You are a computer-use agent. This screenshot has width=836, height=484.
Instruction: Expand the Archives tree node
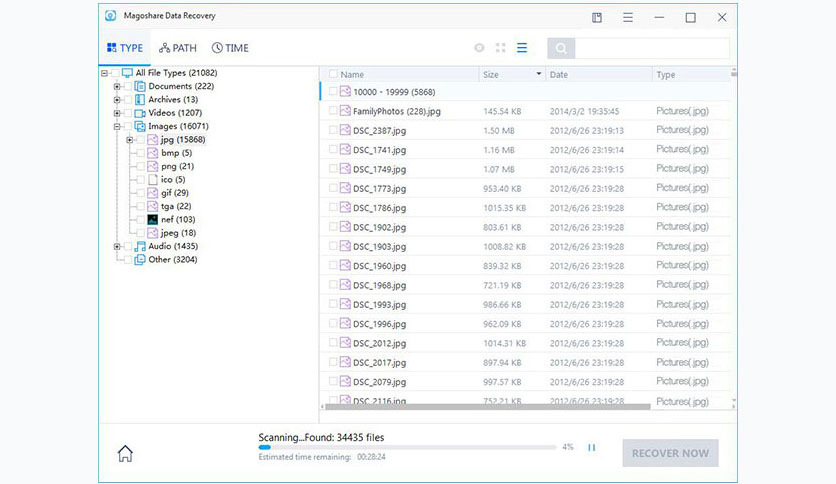tap(117, 100)
